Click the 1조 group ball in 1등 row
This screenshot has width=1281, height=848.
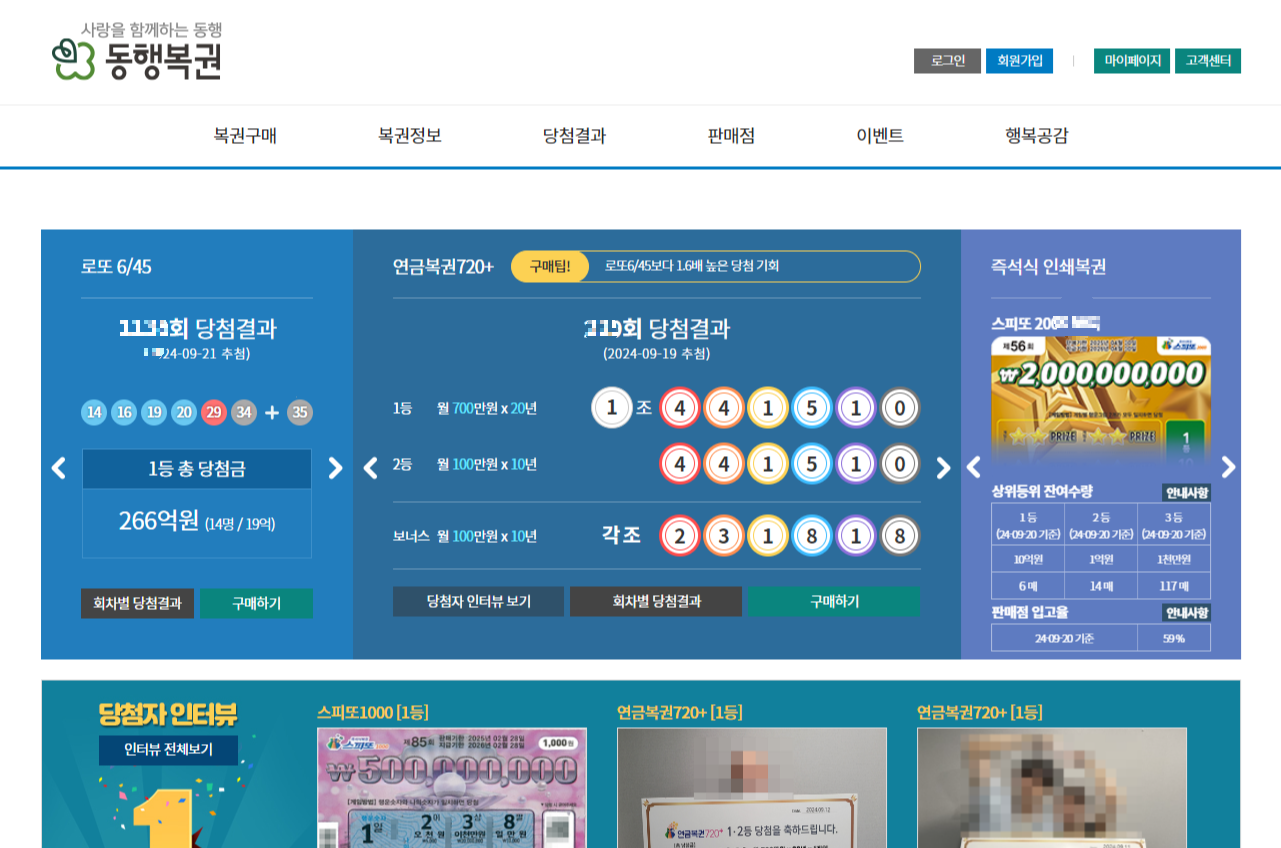click(x=612, y=408)
